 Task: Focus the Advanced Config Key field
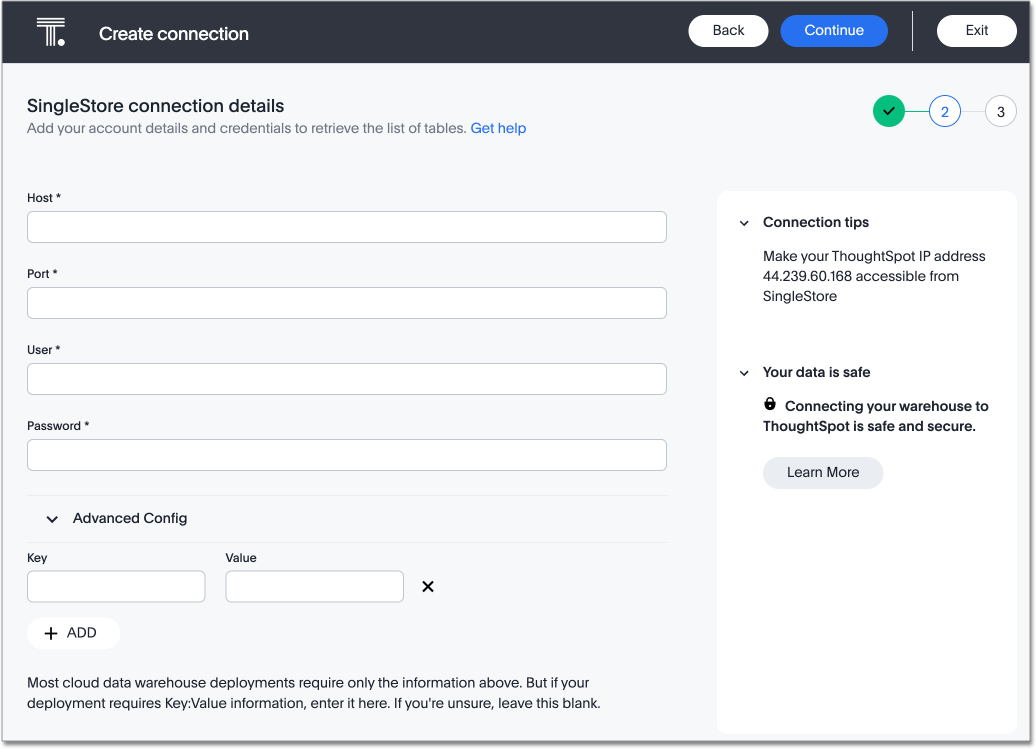pos(116,587)
